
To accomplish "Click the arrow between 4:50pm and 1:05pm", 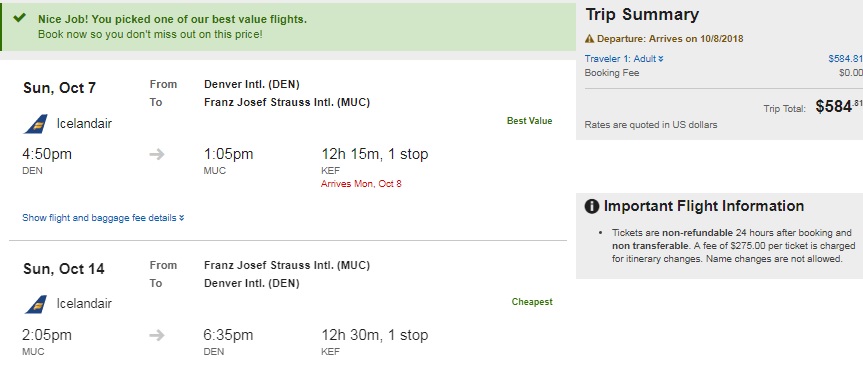I will (157, 155).
